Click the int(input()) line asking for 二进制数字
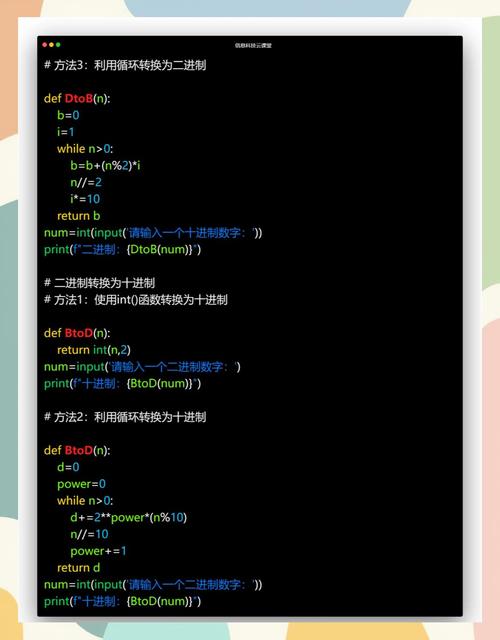 point(153,584)
